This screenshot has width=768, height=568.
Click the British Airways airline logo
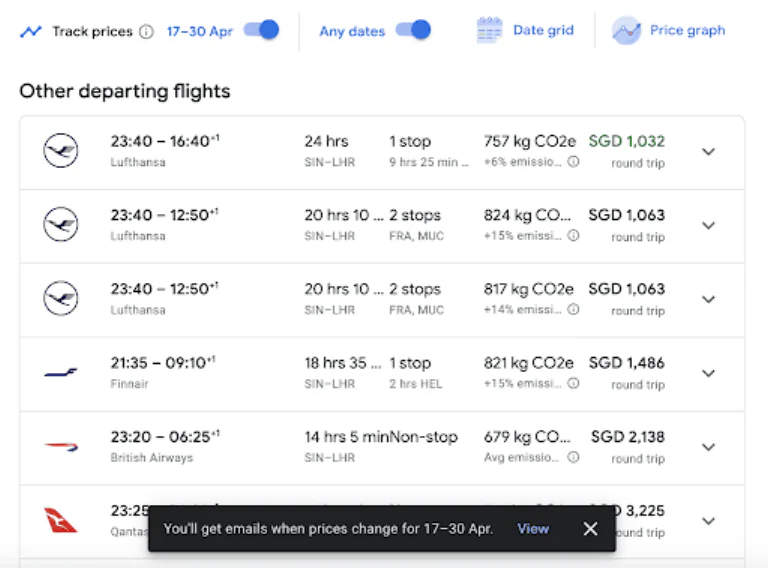(x=61, y=447)
